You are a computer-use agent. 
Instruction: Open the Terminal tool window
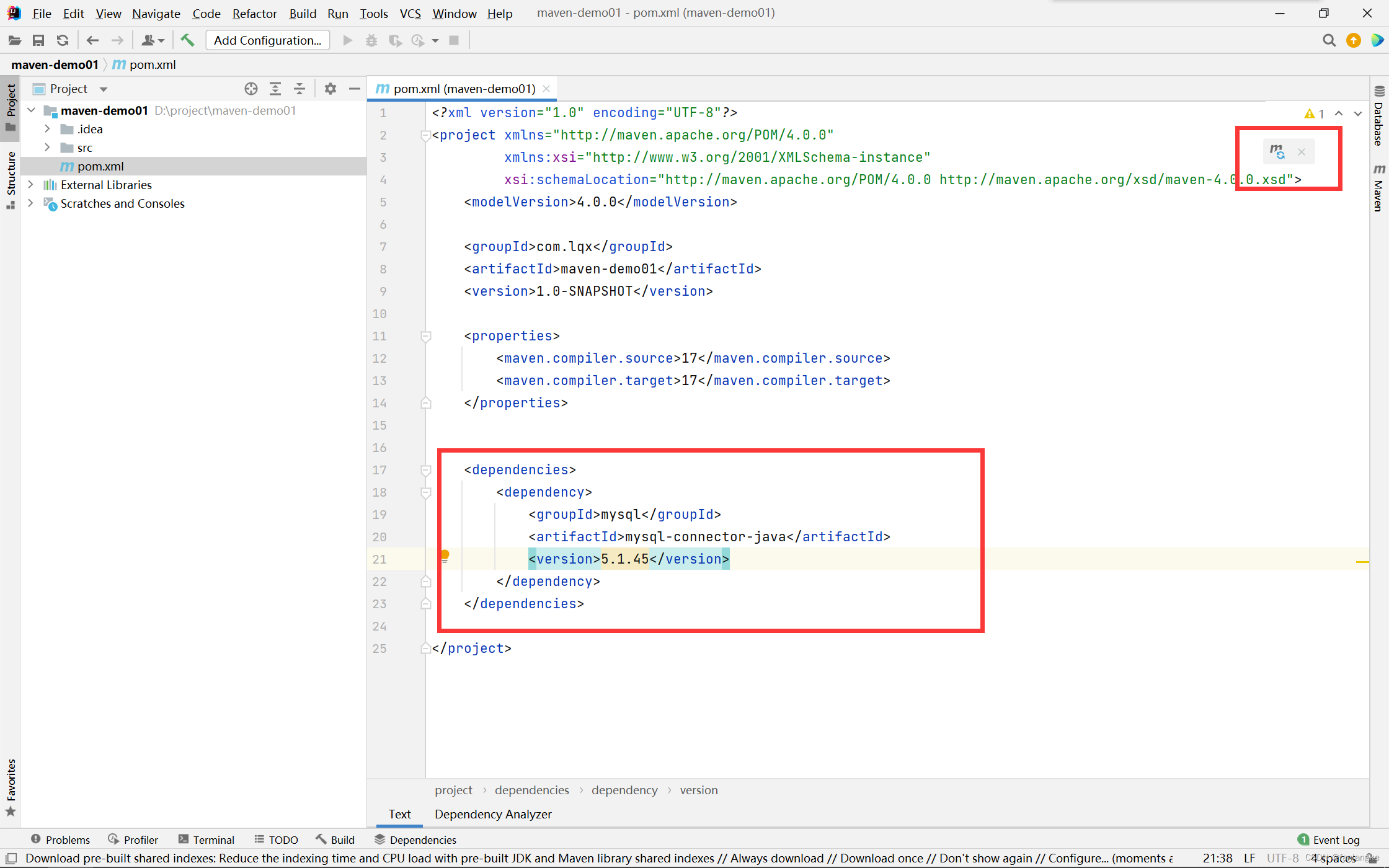tap(206, 839)
